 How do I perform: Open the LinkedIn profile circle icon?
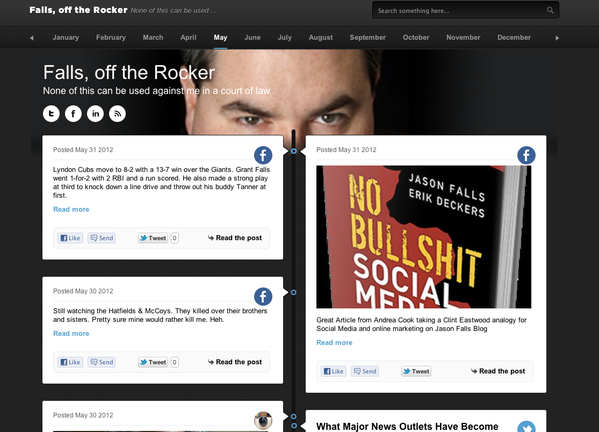coord(96,114)
